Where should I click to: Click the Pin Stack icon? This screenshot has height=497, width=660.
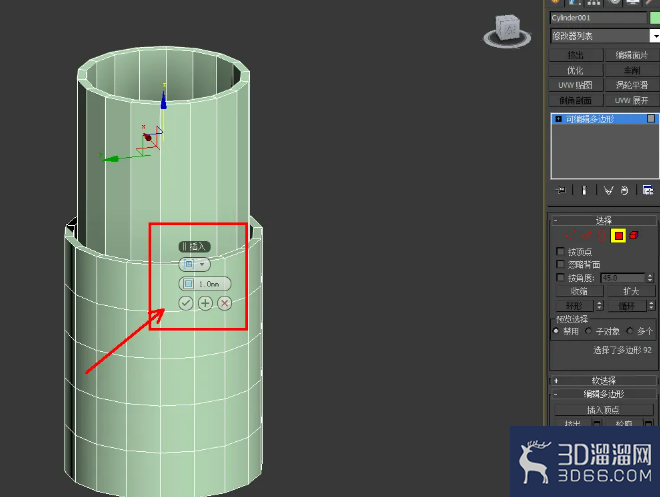coord(561,191)
